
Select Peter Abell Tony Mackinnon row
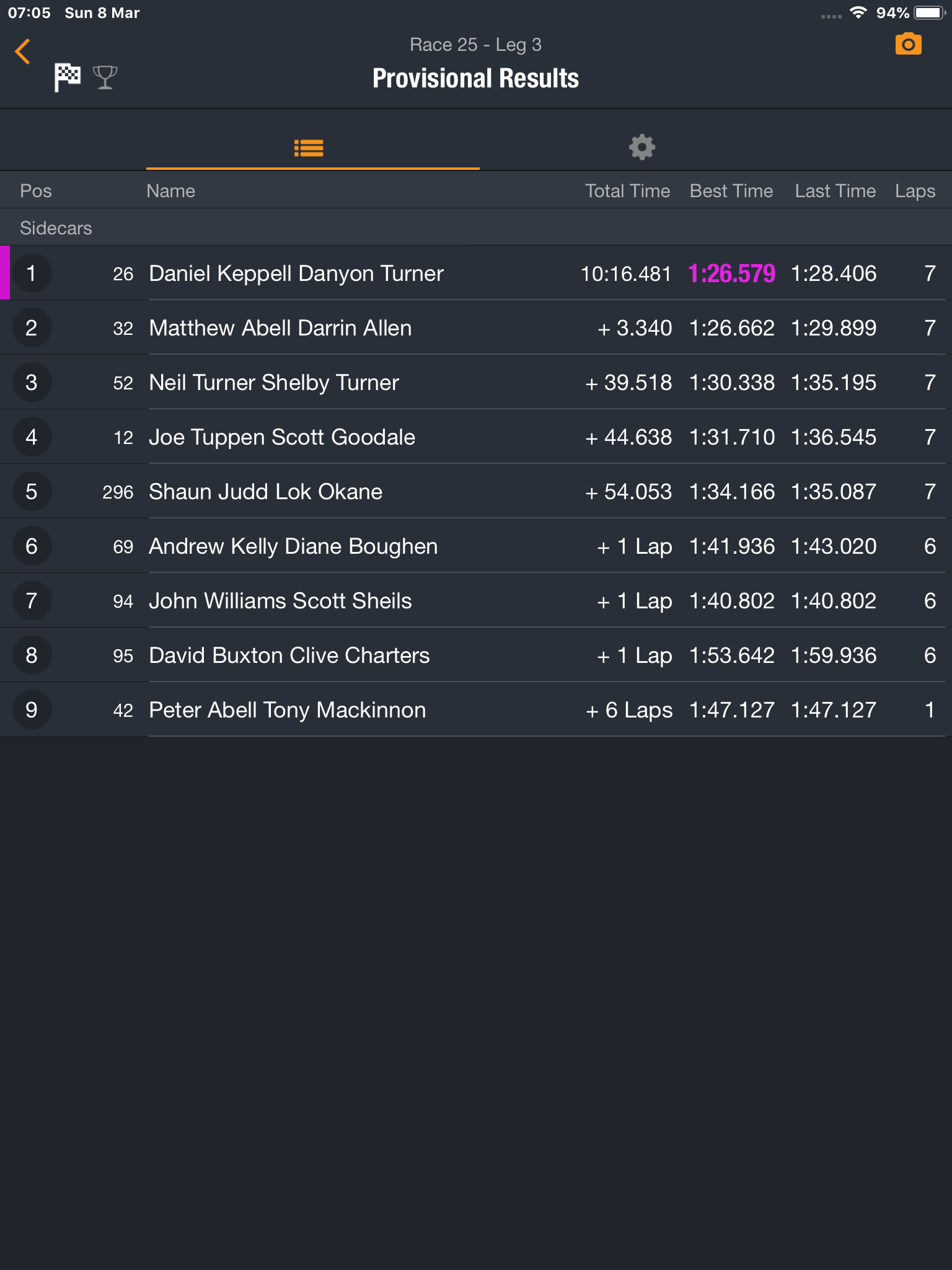476,709
